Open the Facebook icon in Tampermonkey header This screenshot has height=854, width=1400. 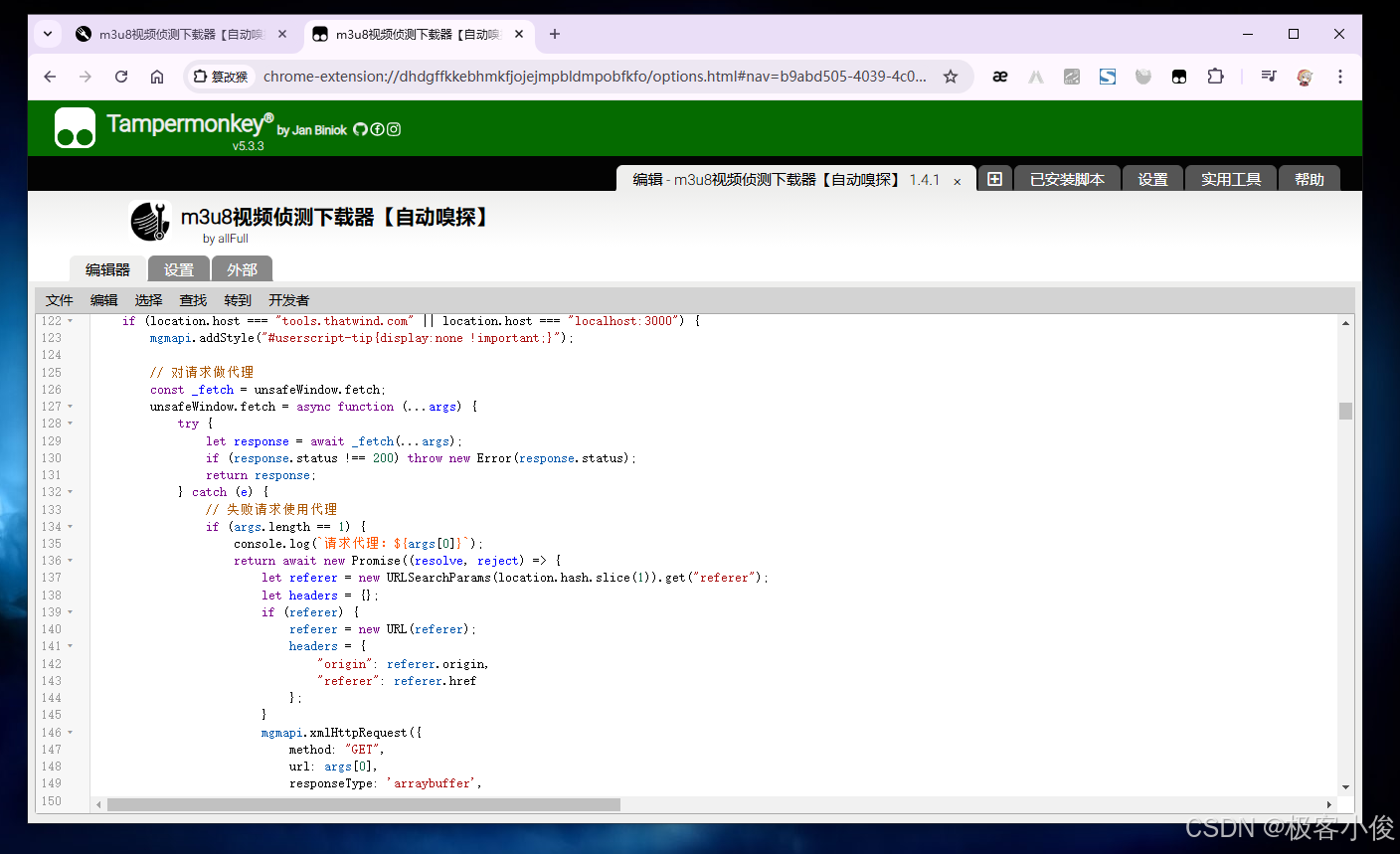(x=377, y=129)
